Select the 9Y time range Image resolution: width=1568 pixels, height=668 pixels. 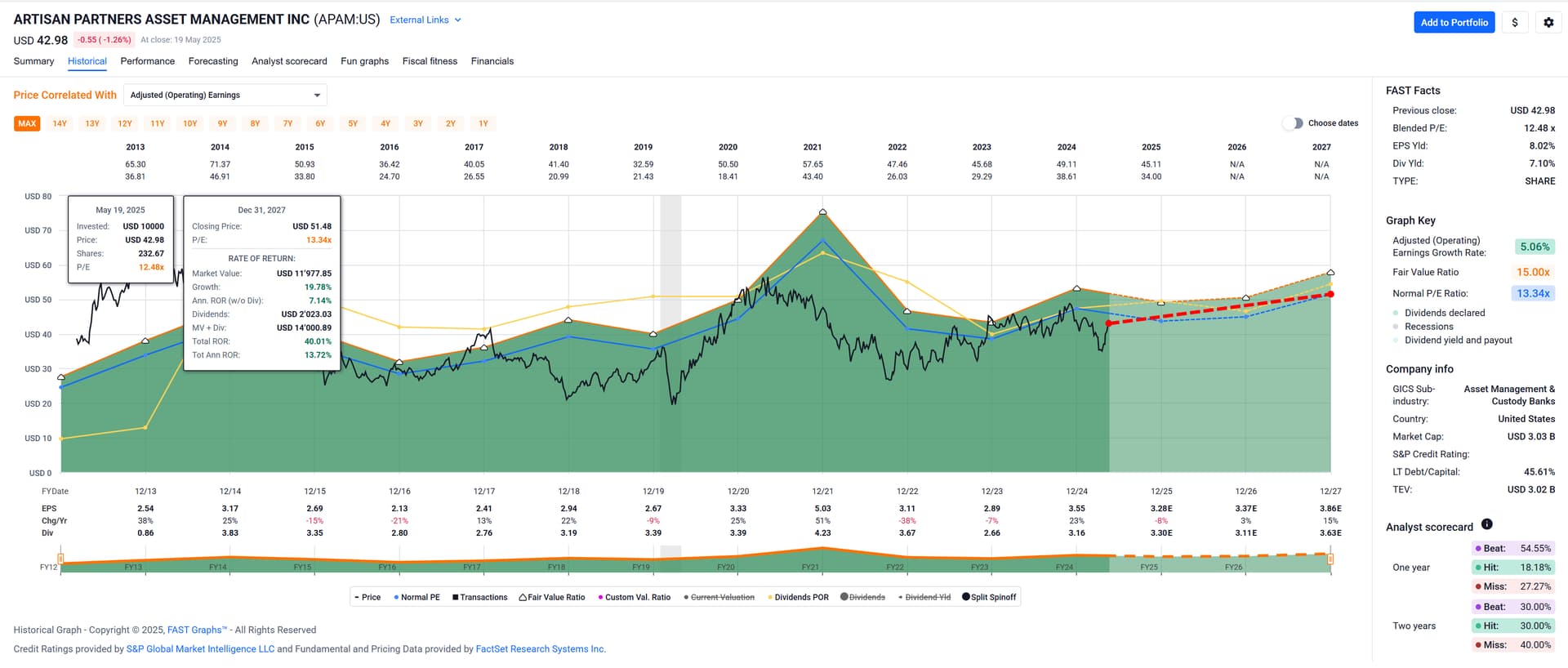(x=223, y=123)
